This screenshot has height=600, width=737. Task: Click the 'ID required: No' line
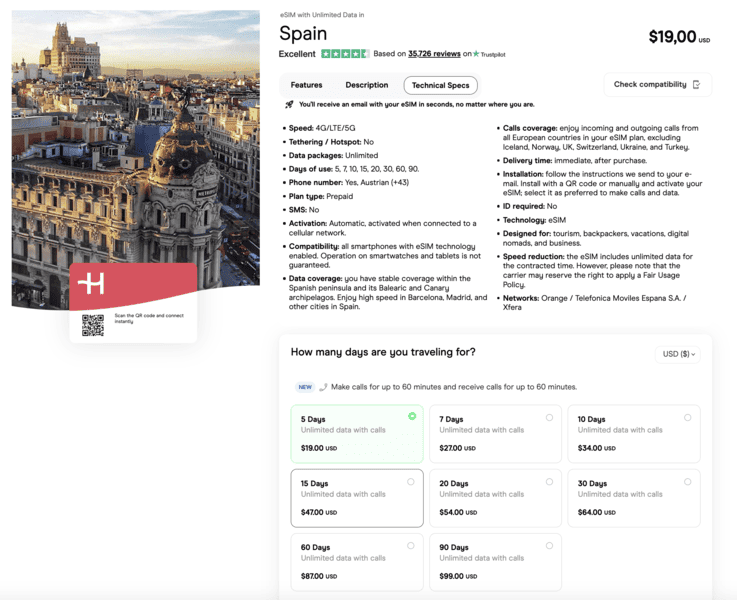click(x=530, y=206)
